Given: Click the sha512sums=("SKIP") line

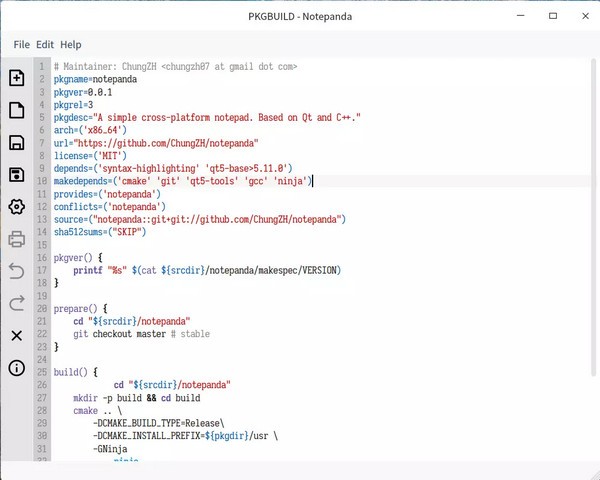Looking at the screenshot, I should point(100,232).
